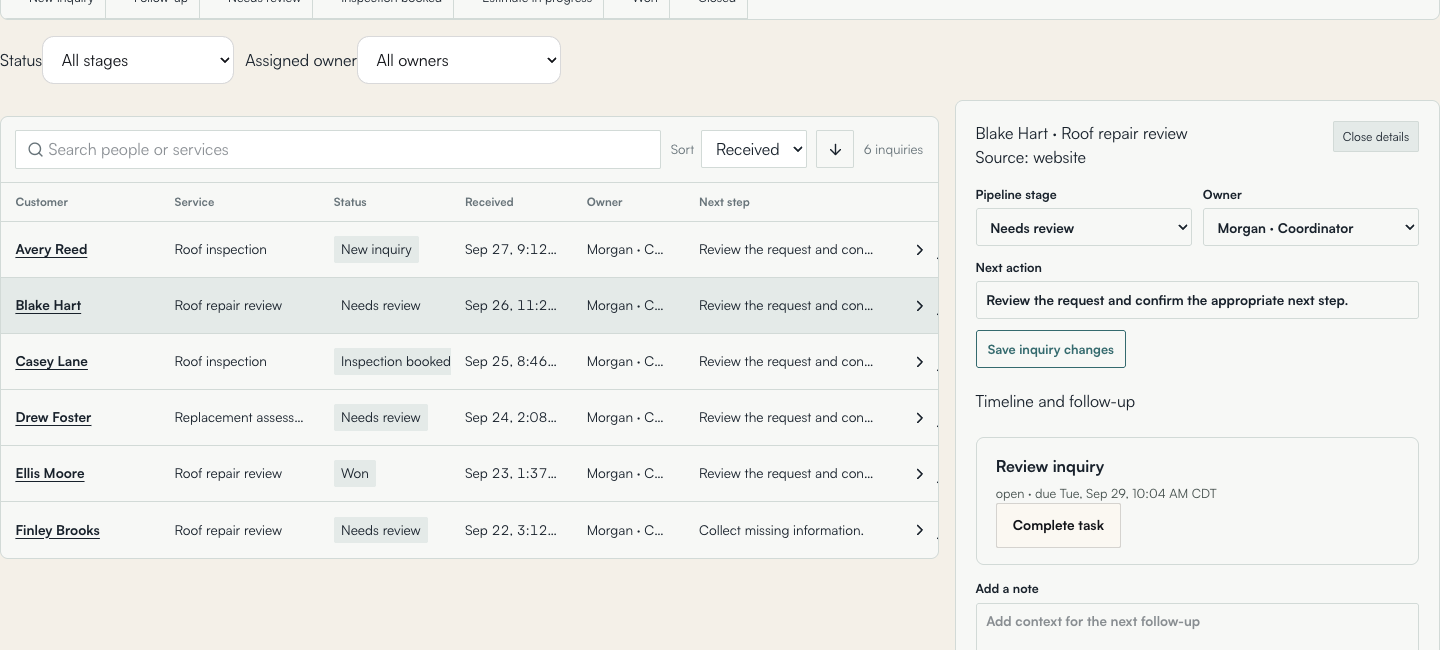
Task: Click the Owner column header in table
Action: click(x=604, y=202)
